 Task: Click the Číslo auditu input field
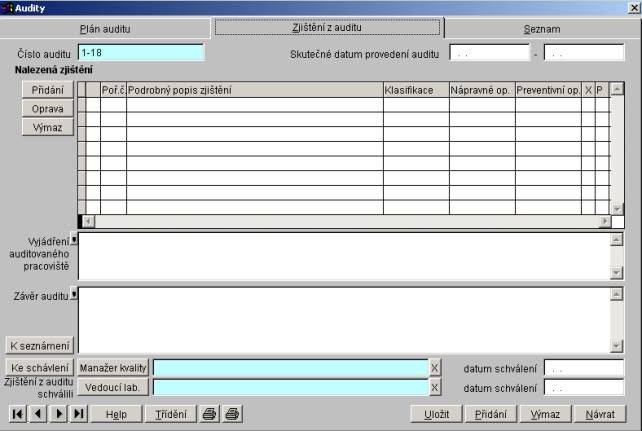coord(140,52)
